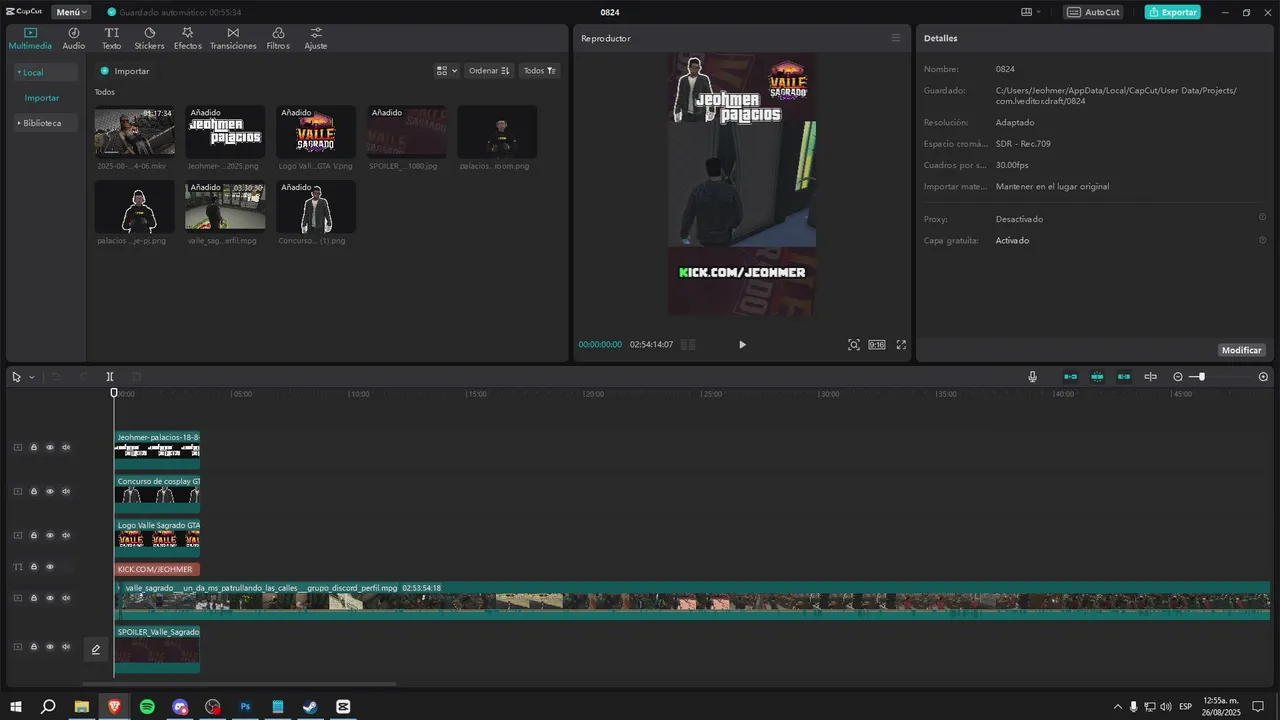
Task: Click the record voiceover microphone icon
Action: tap(1032, 377)
